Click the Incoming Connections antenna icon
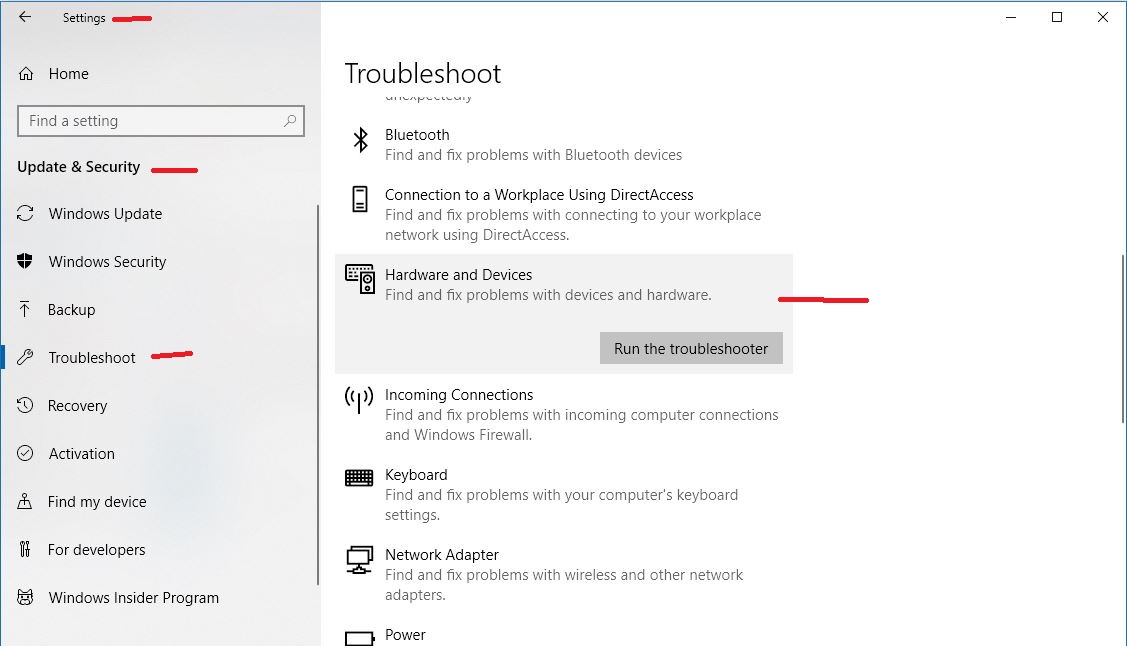Screen dimensions: 1127x646 (359, 400)
